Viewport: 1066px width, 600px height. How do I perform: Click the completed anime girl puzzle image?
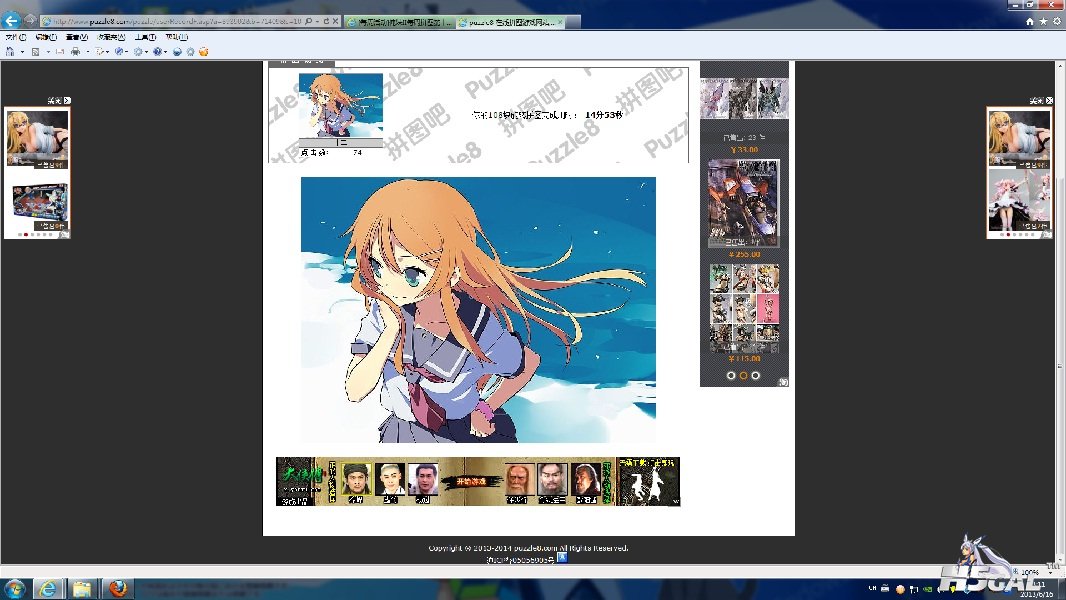[x=478, y=310]
